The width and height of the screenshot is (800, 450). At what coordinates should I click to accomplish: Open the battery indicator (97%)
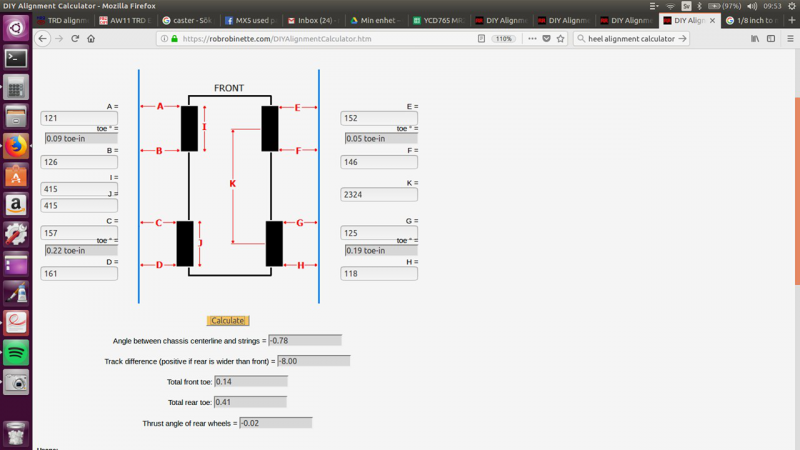point(724,6)
